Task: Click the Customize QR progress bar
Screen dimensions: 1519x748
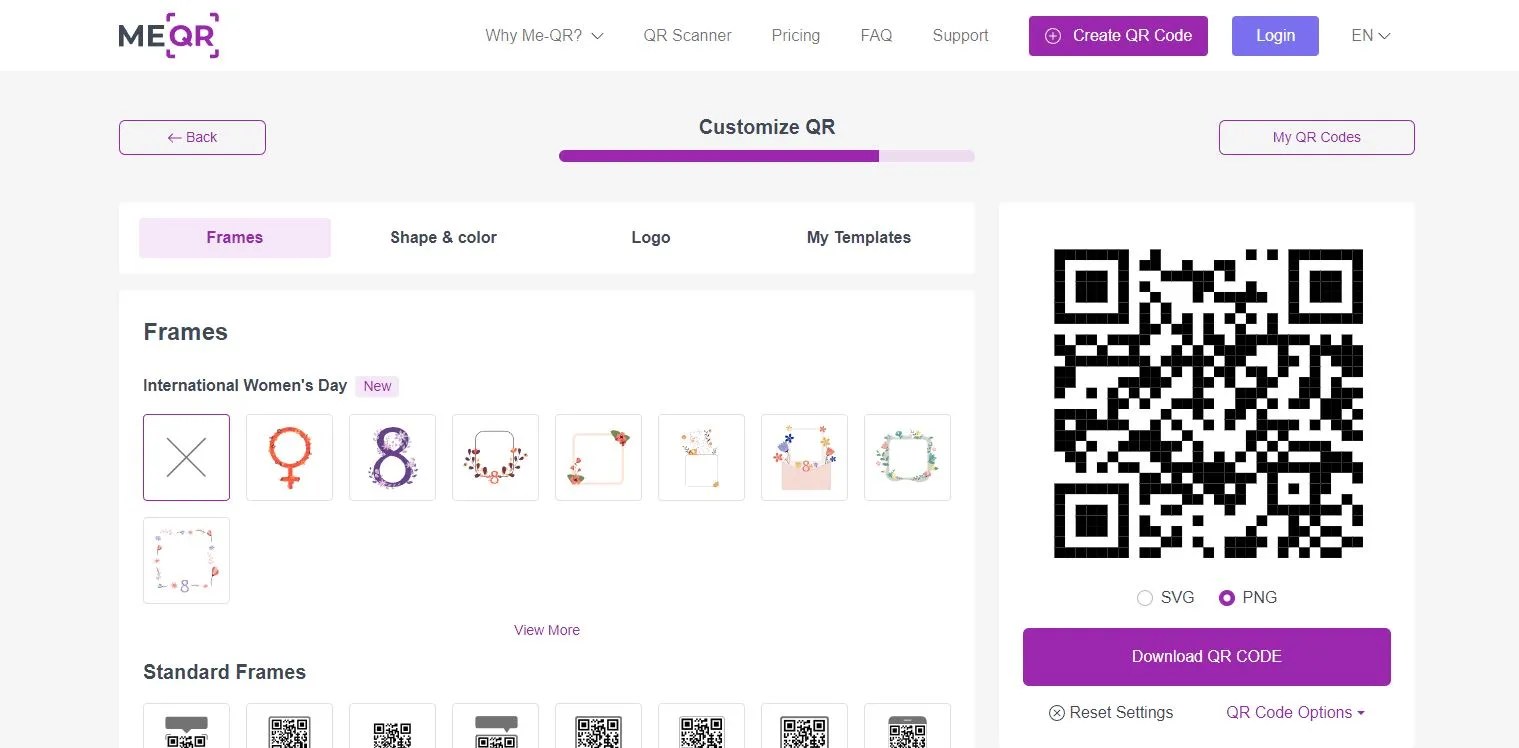Action: (x=766, y=156)
